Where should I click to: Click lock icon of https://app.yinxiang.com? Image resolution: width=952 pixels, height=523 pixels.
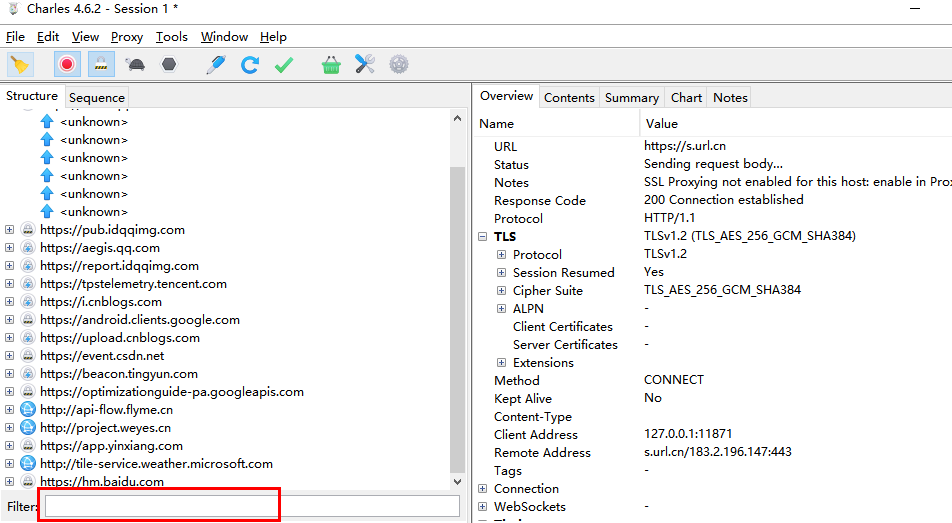tap(27, 445)
